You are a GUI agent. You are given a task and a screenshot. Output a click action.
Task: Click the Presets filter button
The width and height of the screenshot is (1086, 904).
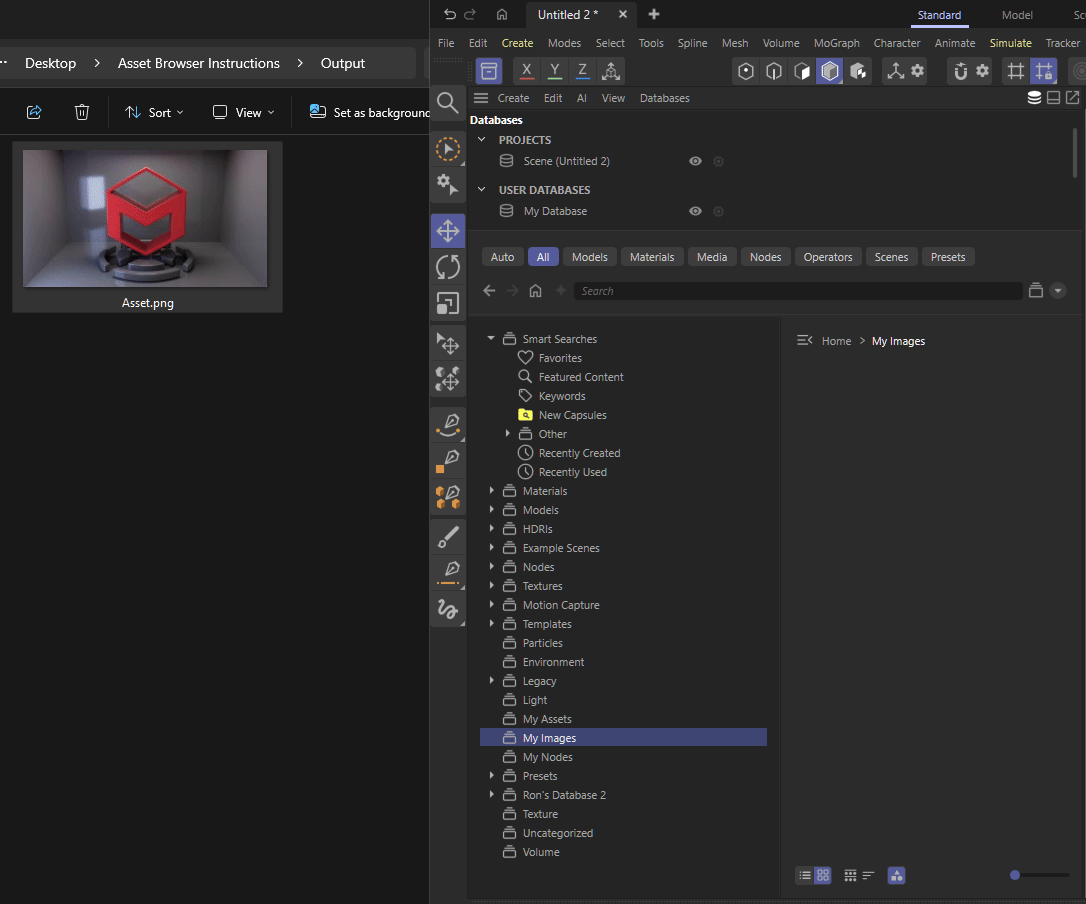pos(947,257)
